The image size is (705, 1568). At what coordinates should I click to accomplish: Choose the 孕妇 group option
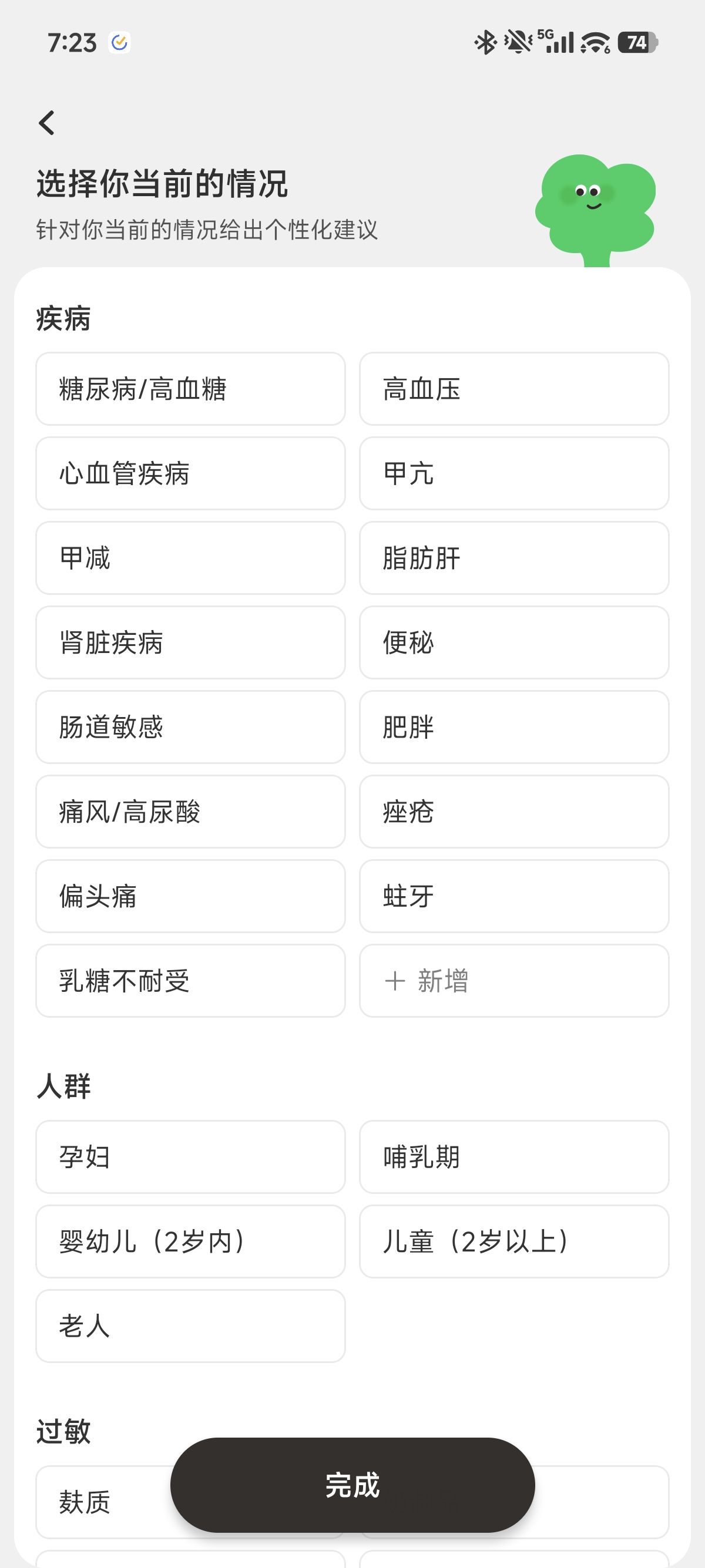coord(190,1156)
